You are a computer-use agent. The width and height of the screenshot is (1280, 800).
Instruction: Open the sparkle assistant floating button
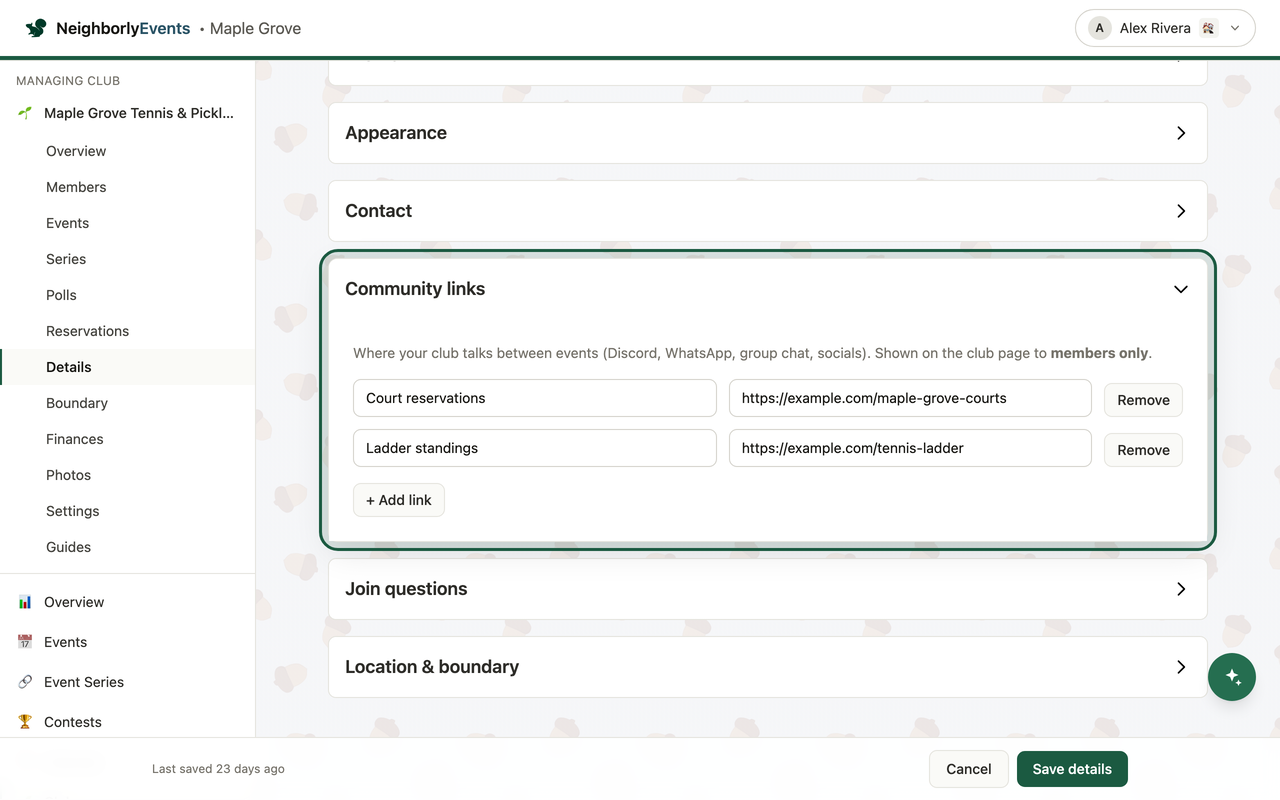pyautogui.click(x=1232, y=677)
